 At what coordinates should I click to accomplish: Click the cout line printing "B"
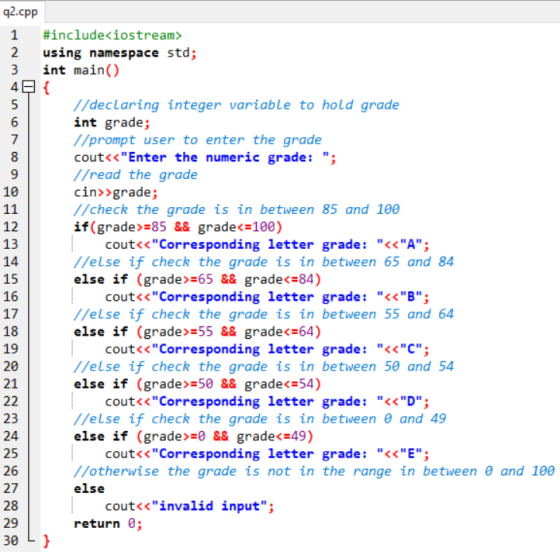267,297
